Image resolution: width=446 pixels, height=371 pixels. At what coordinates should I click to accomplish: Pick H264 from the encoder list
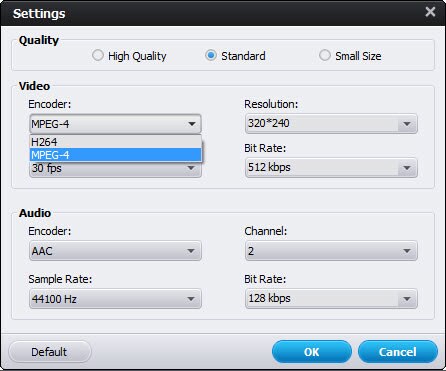point(115,142)
